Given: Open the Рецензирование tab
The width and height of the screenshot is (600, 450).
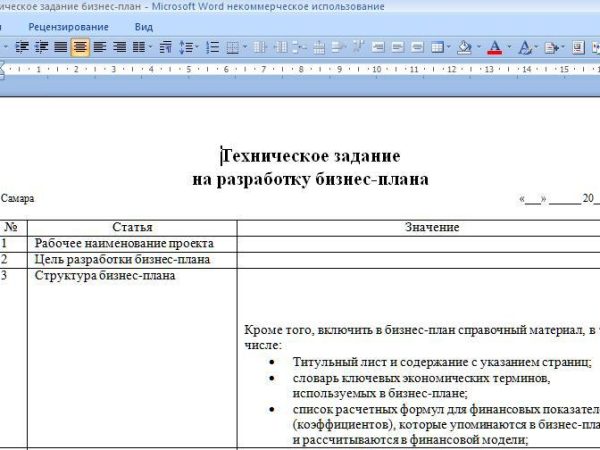Looking at the screenshot, I should click(70, 26).
